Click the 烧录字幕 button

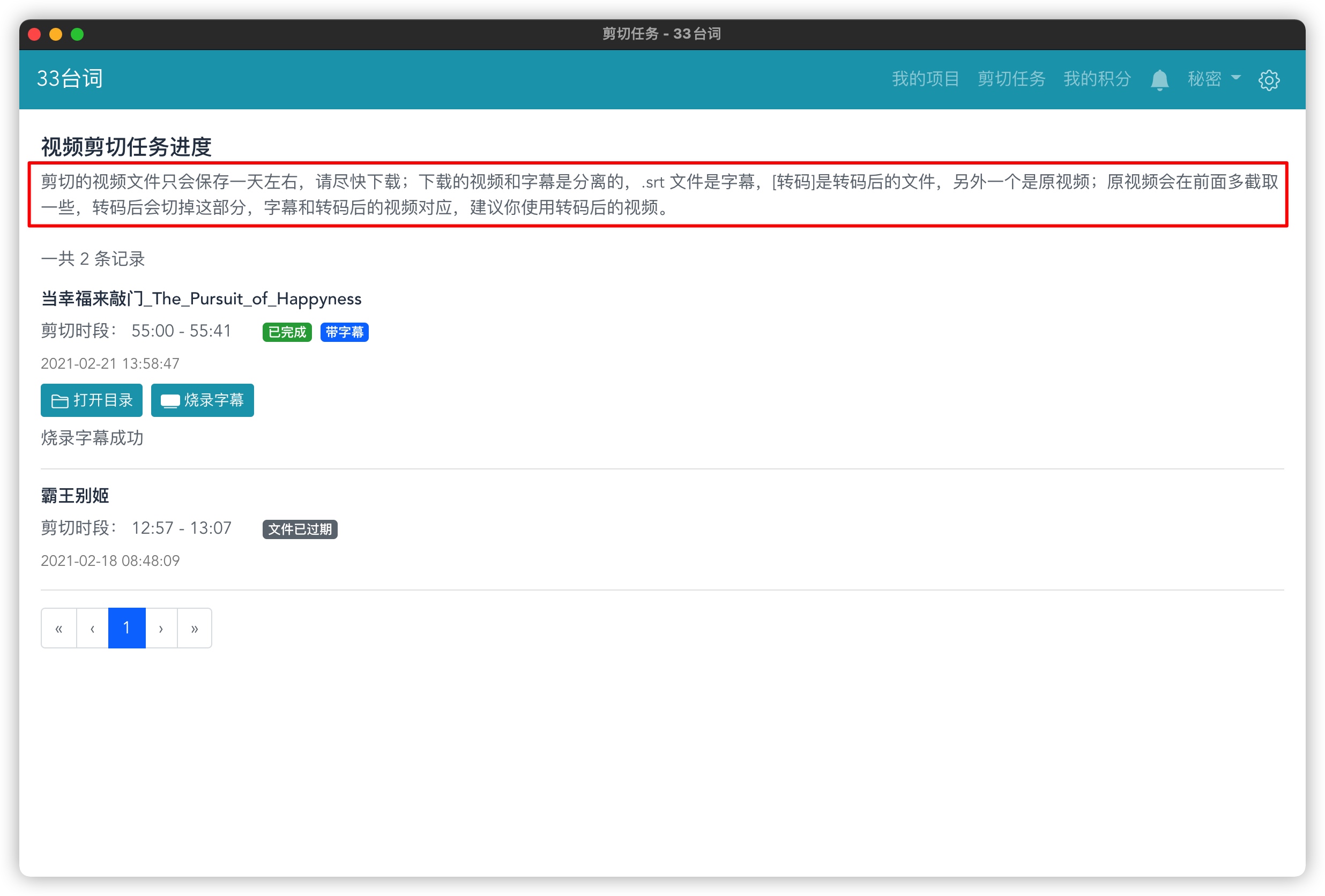203,400
